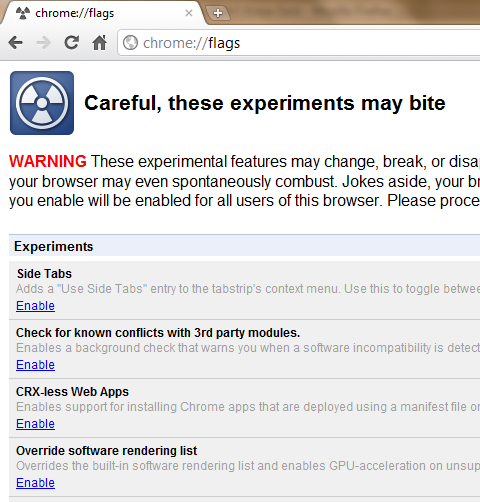Enable check for 3rd party module conflicts
Image resolution: width=480 pixels, height=502 pixels.
35,365
